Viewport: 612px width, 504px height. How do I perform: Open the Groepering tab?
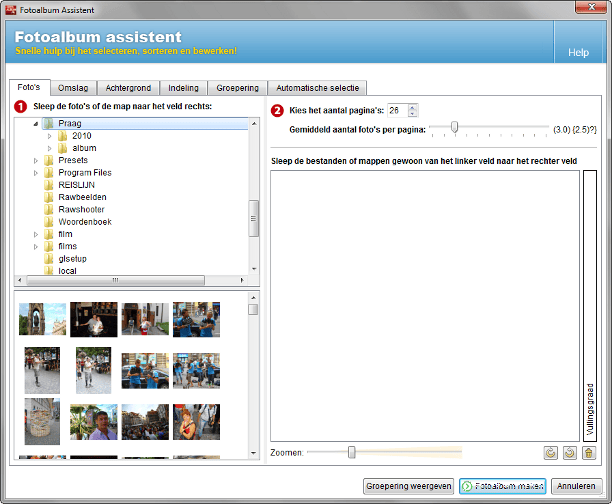point(238,88)
